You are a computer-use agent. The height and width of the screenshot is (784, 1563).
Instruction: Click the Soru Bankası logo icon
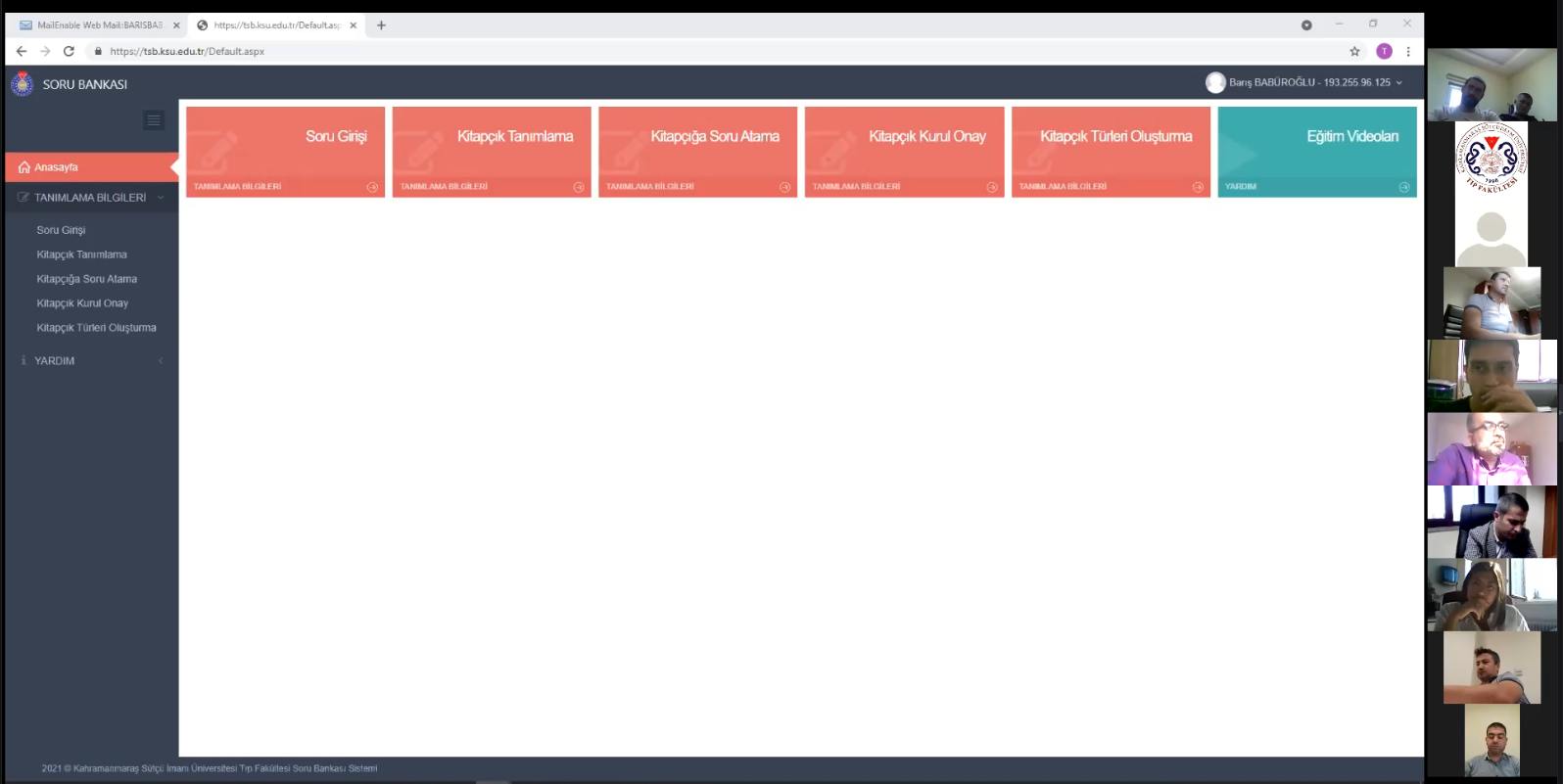click(22, 84)
